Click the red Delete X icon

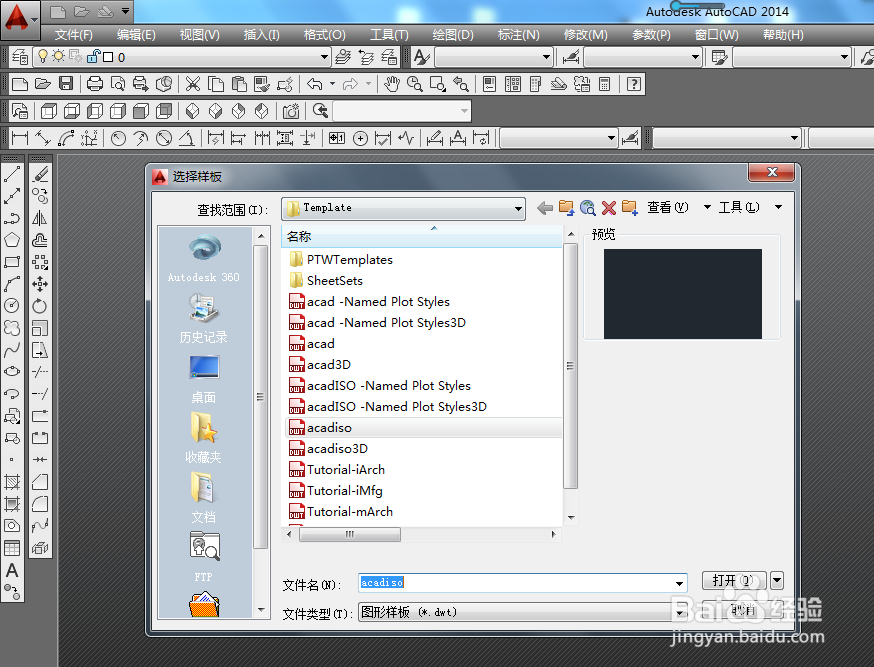[609, 208]
